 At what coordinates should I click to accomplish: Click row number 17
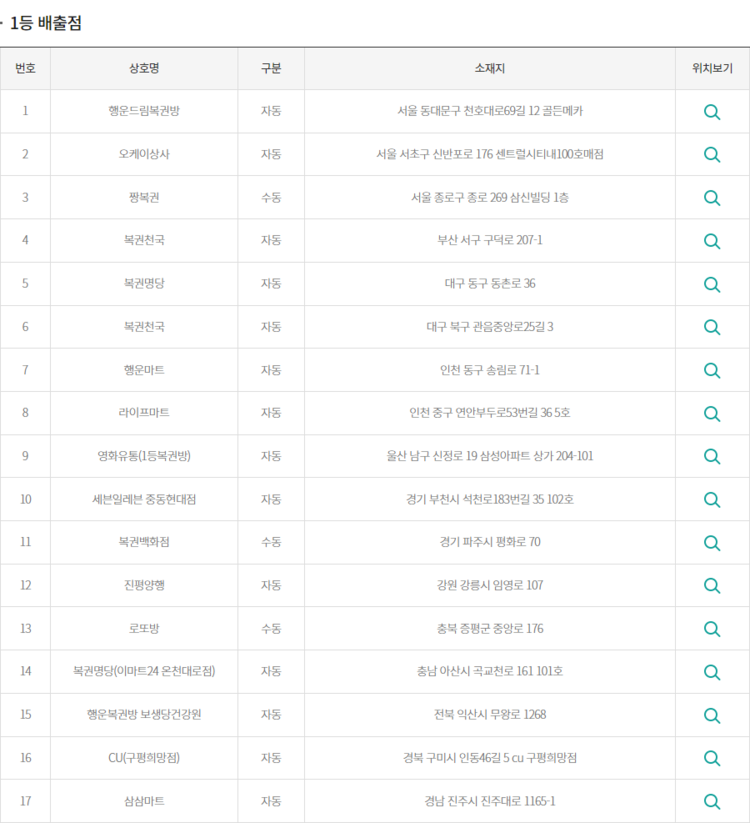[25, 801]
